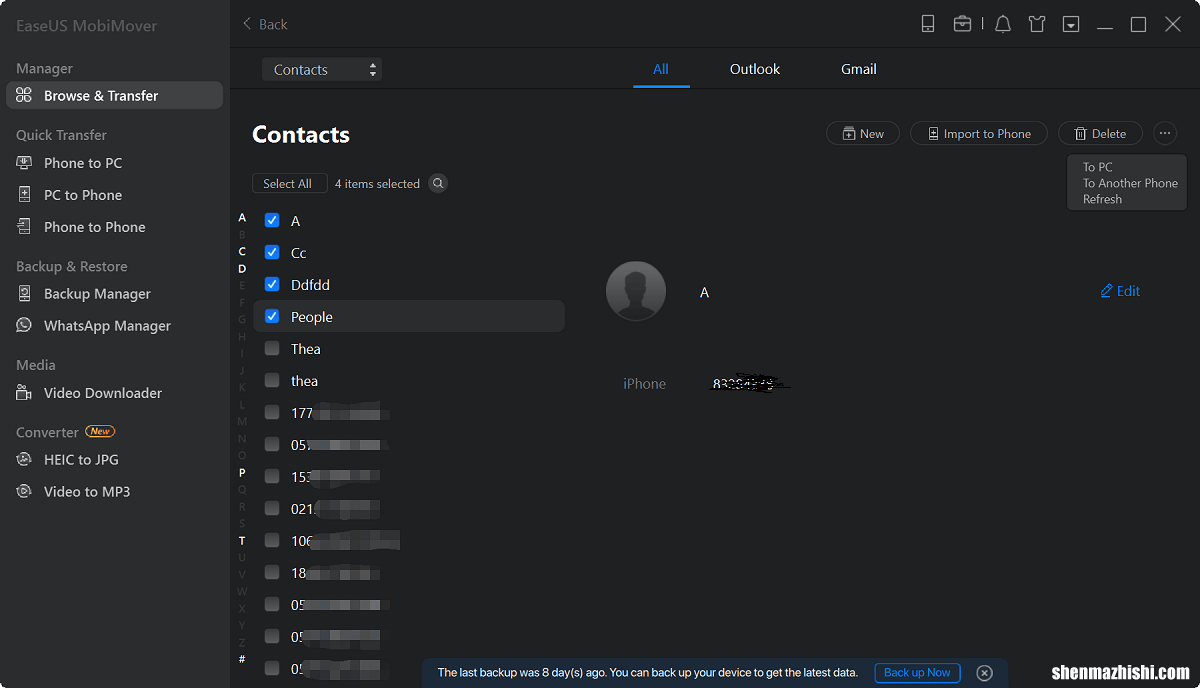This screenshot has height=688, width=1200.
Task: Check the lowercase thea contact checkbox
Action: click(272, 380)
